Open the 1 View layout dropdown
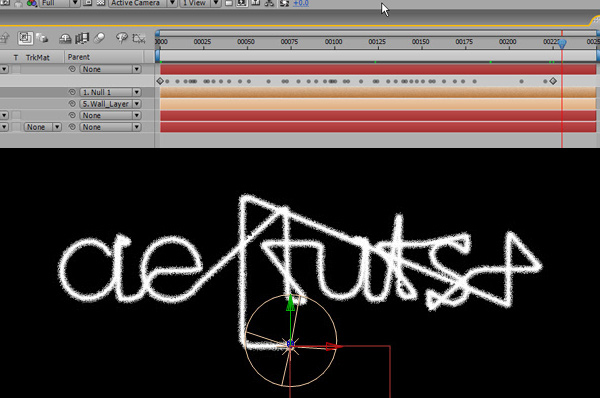The height and width of the screenshot is (398, 600). point(200,3)
